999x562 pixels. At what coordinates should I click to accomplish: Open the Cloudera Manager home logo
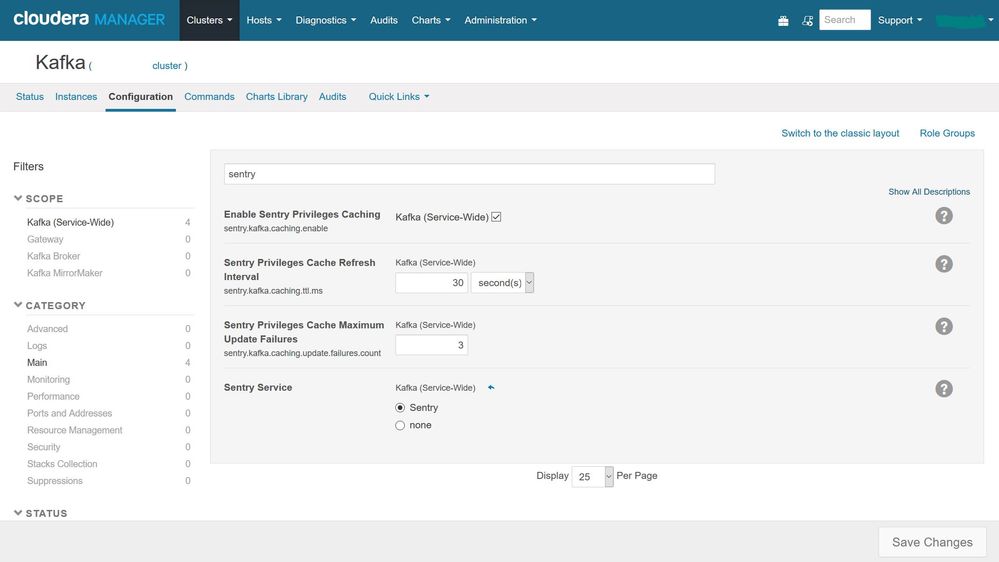coord(89,19)
